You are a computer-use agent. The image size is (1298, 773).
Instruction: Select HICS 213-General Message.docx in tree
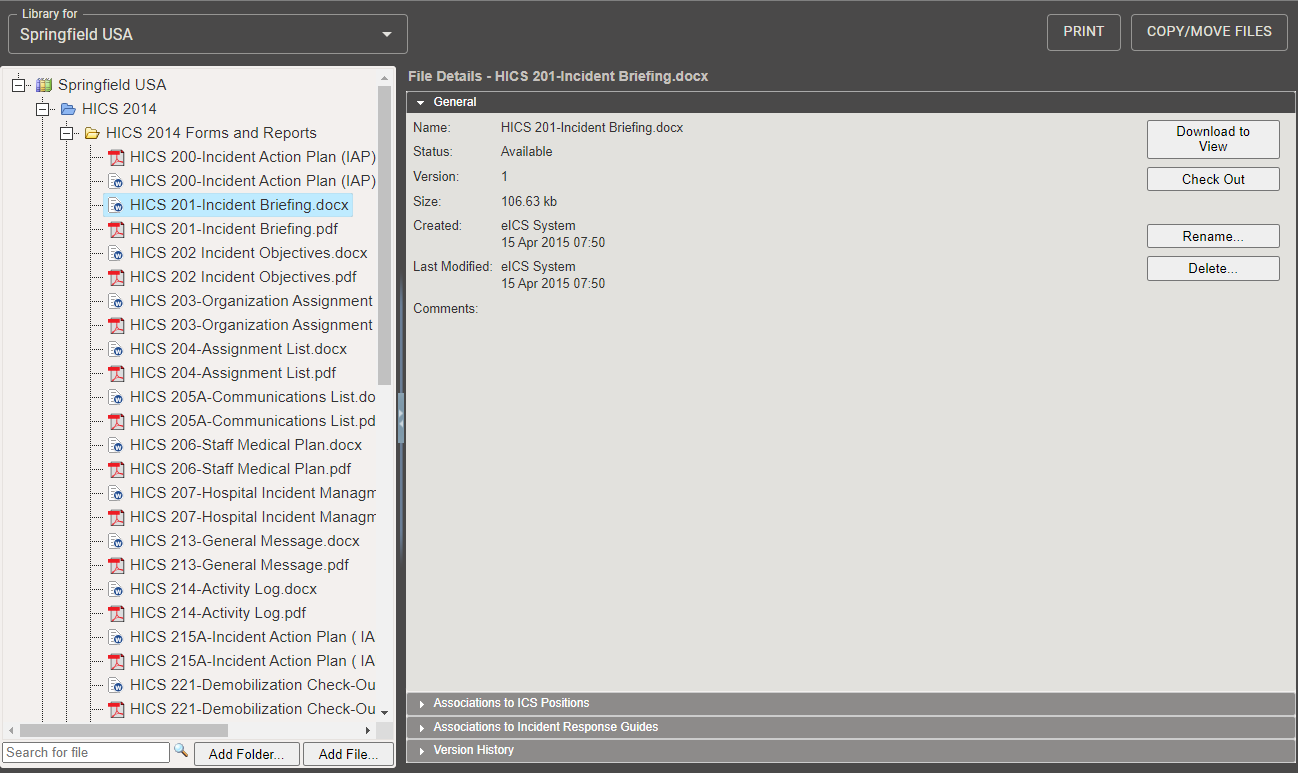click(244, 541)
